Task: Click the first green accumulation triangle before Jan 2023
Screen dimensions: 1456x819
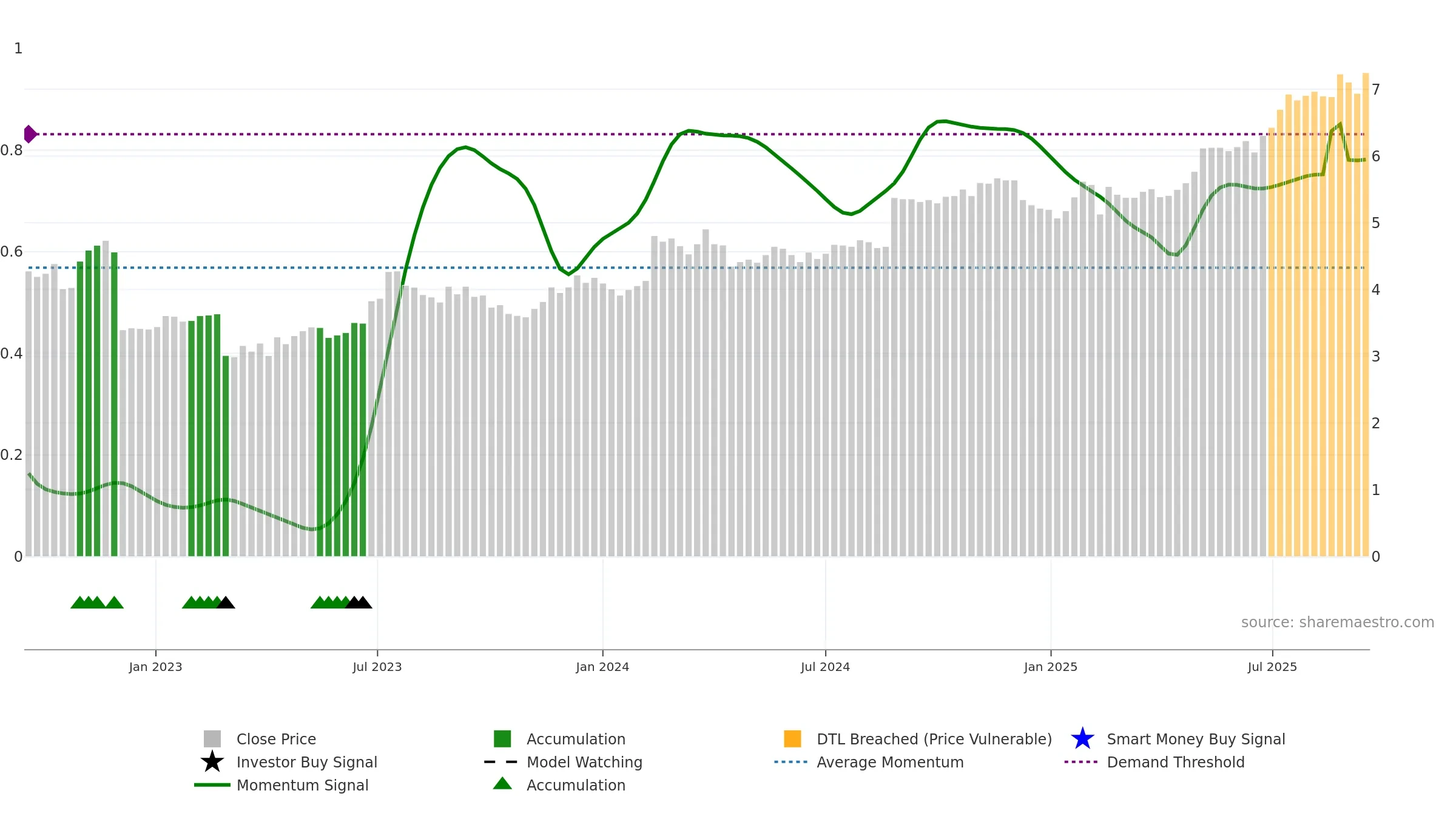Action: coord(79,602)
